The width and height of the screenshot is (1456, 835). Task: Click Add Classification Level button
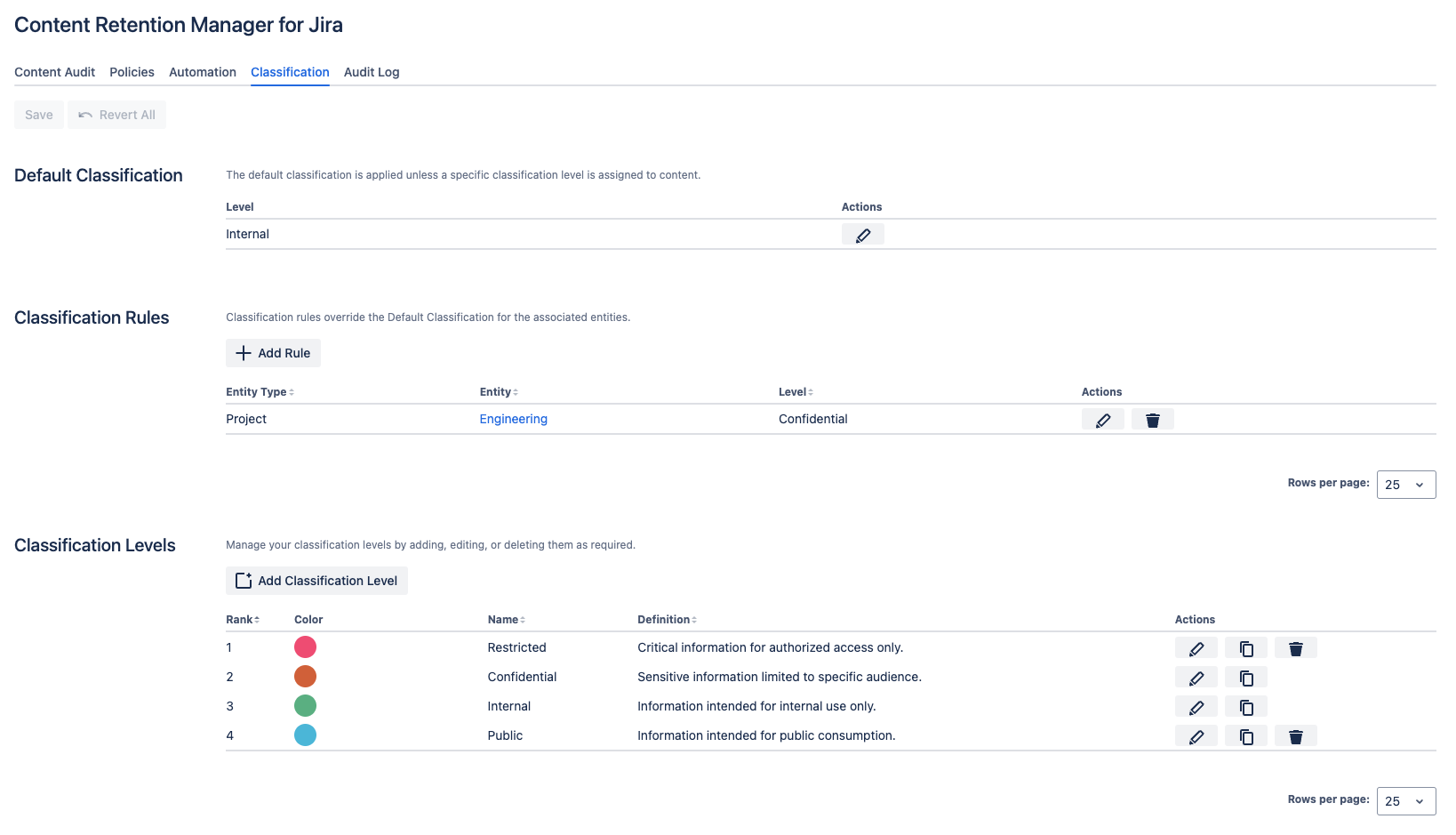click(x=316, y=581)
